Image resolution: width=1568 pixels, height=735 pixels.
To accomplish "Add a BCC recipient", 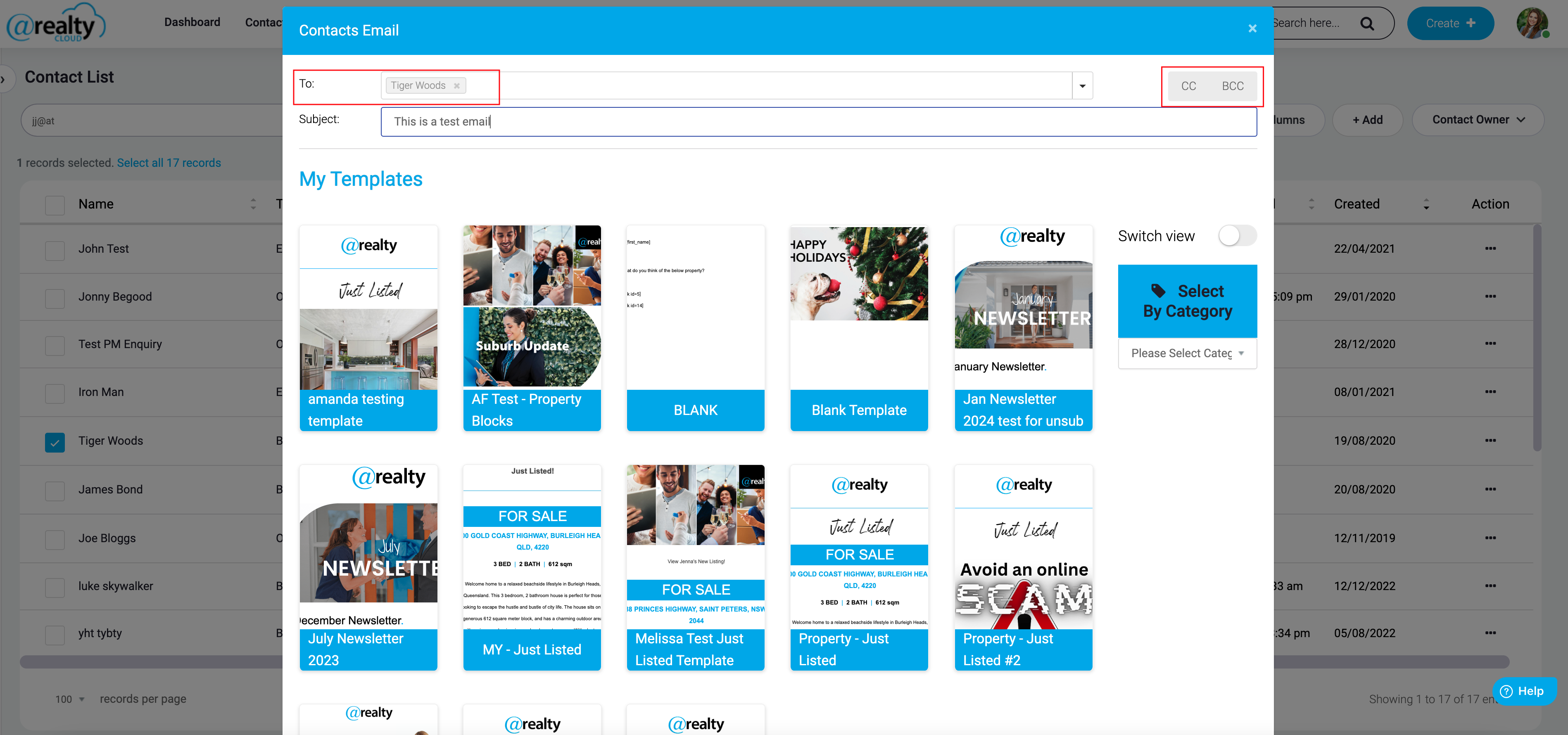I will [1233, 86].
